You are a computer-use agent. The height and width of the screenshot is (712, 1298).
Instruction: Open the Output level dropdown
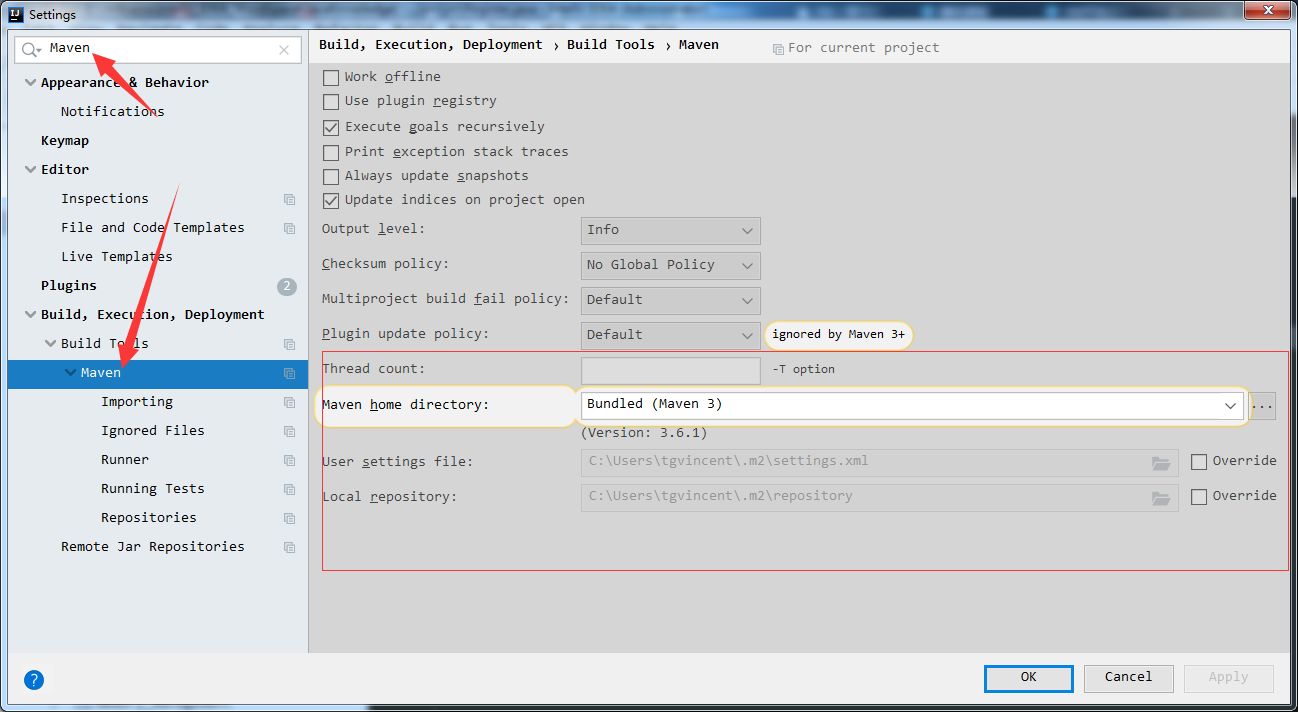pyautogui.click(x=670, y=230)
